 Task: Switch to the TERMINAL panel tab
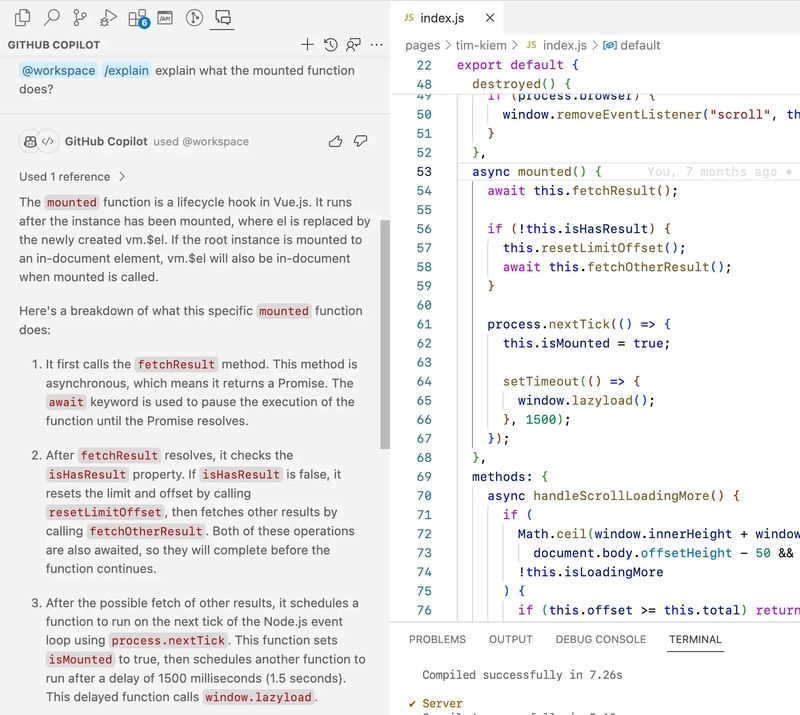695,639
